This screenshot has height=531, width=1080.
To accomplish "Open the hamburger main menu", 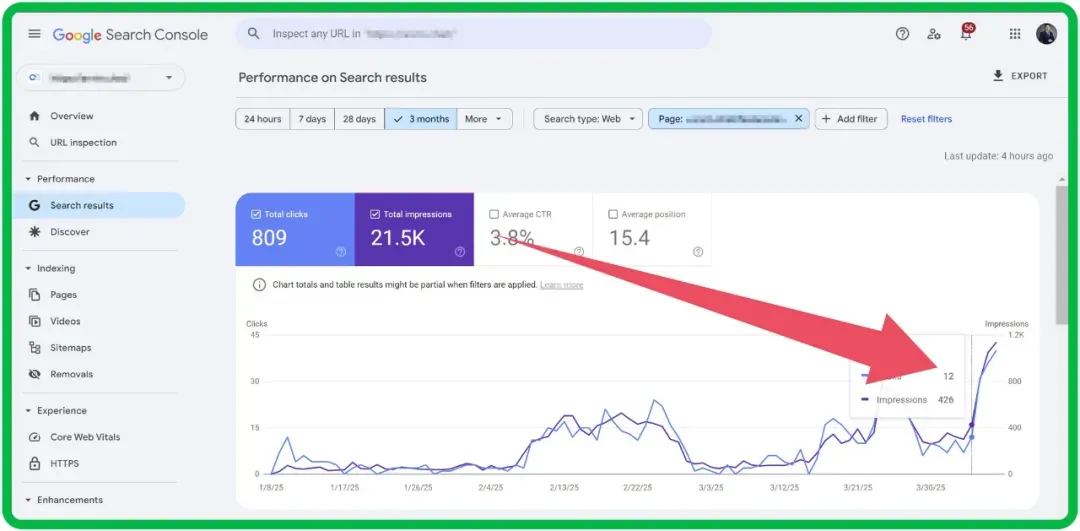I will point(35,34).
